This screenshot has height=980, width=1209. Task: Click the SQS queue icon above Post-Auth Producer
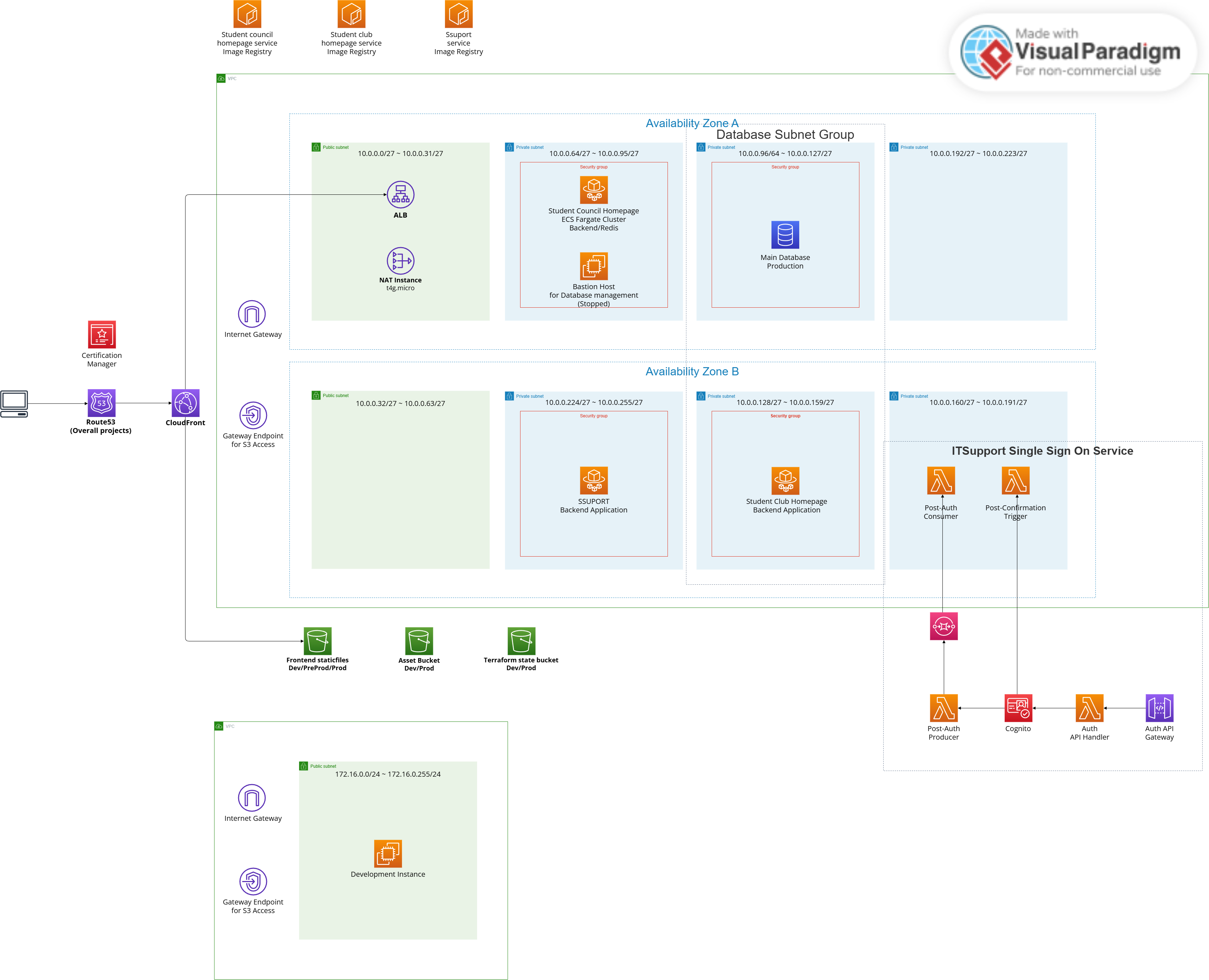coord(943,626)
